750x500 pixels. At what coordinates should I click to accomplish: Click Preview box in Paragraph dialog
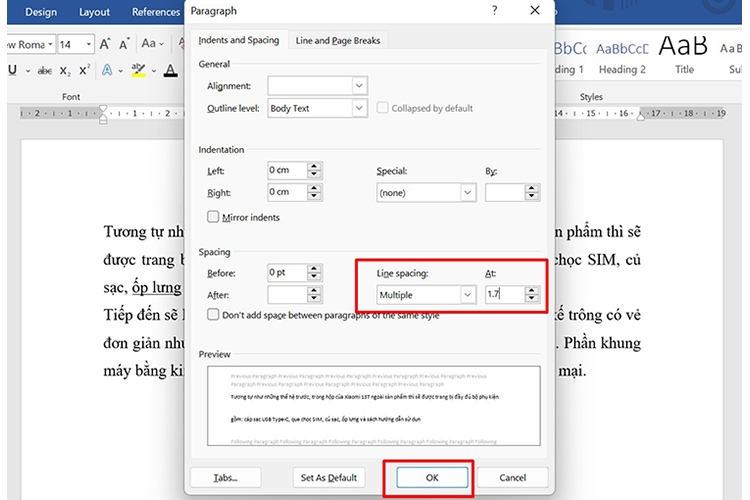tap(374, 406)
